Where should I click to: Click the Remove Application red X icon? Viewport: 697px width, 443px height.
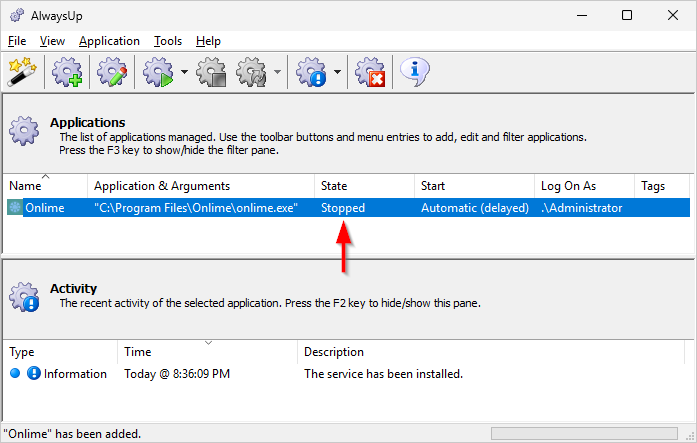click(x=370, y=72)
